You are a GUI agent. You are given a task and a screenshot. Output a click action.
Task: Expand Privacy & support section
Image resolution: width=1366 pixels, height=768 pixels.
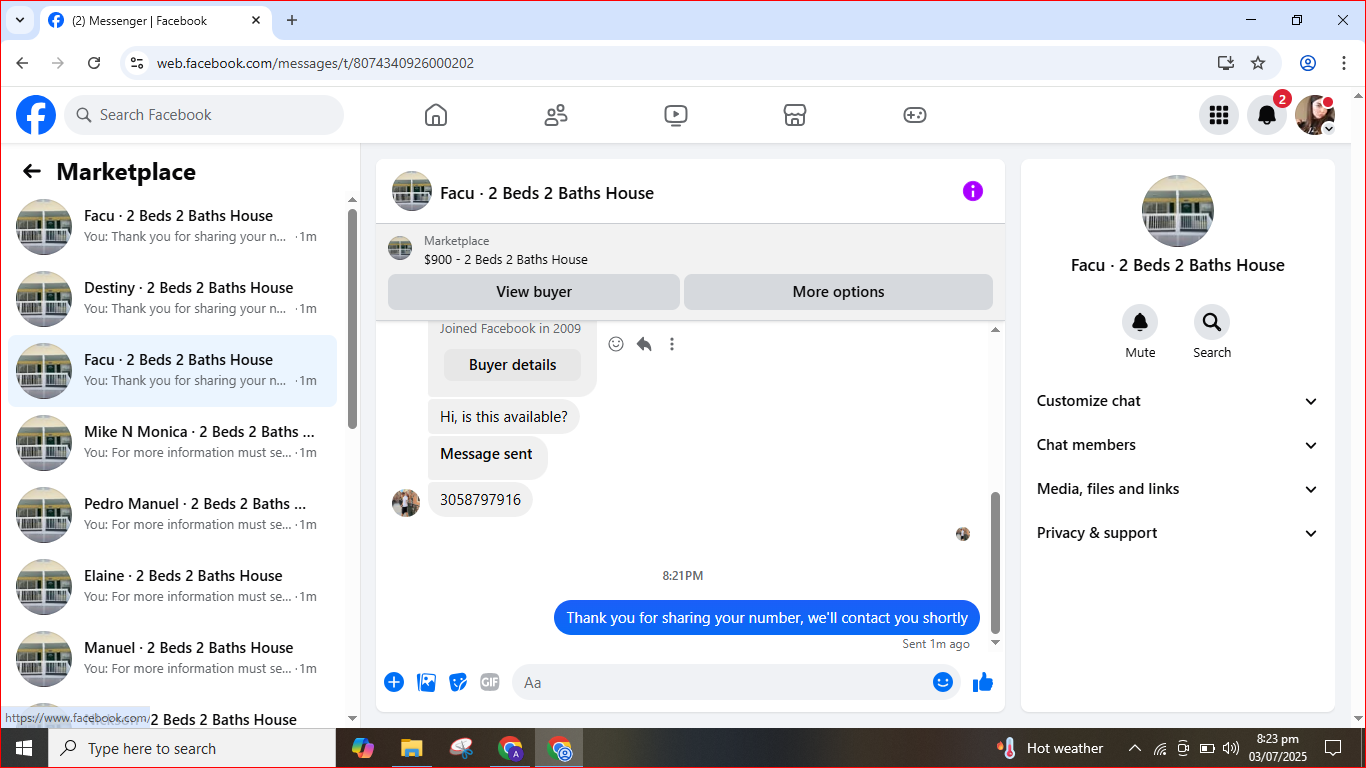pyautogui.click(x=1178, y=533)
